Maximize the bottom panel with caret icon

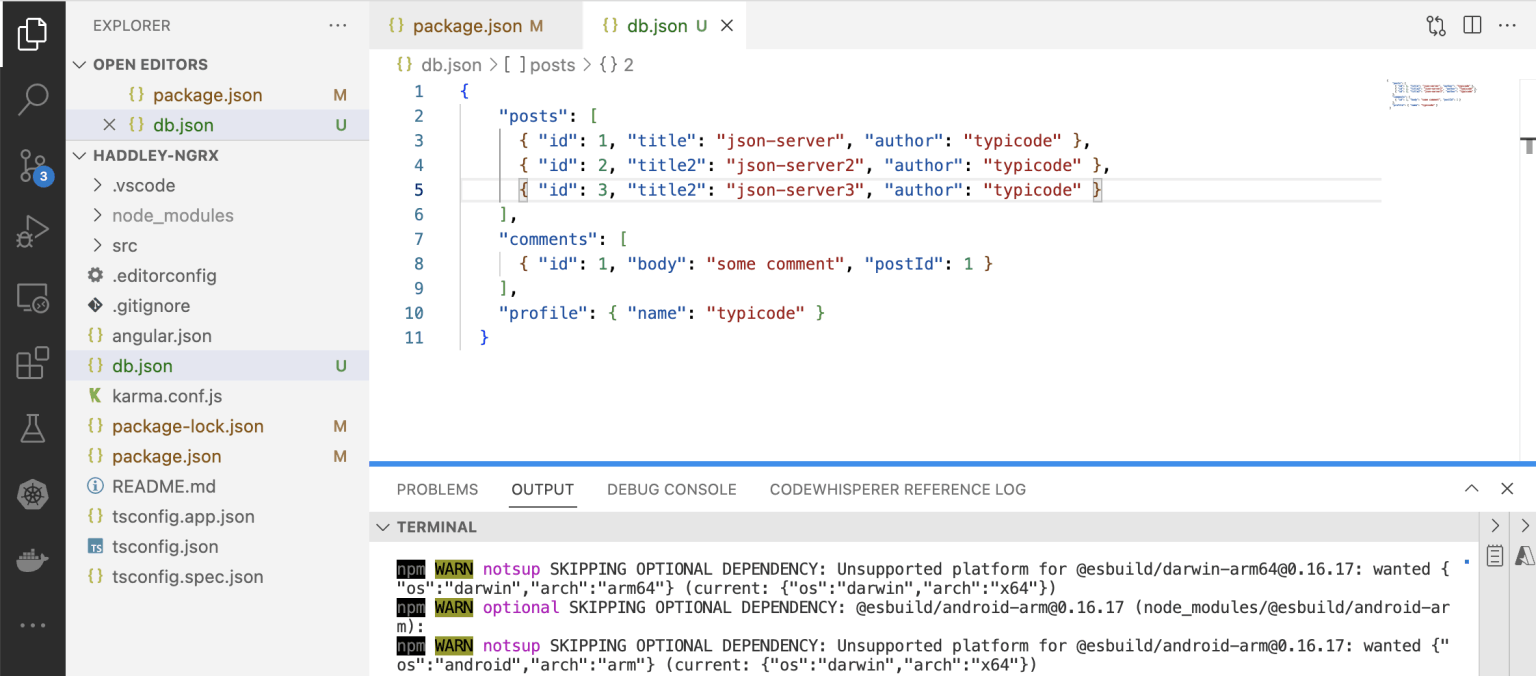(x=1471, y=489)
